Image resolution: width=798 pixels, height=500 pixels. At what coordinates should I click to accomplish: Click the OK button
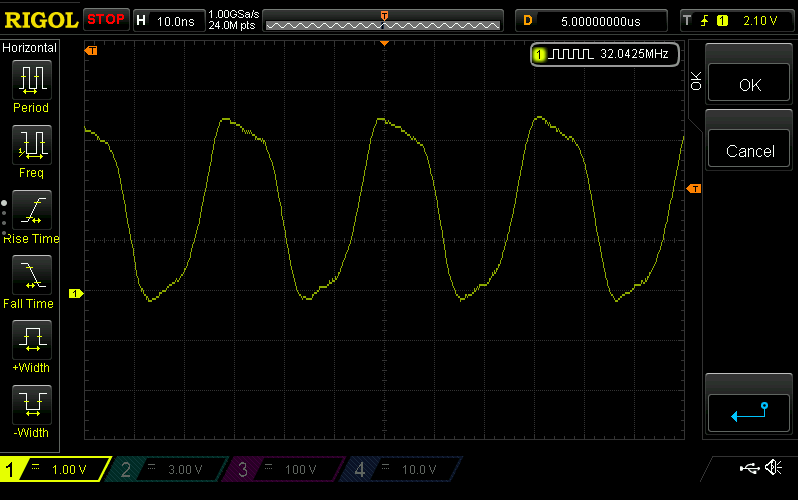749,83
